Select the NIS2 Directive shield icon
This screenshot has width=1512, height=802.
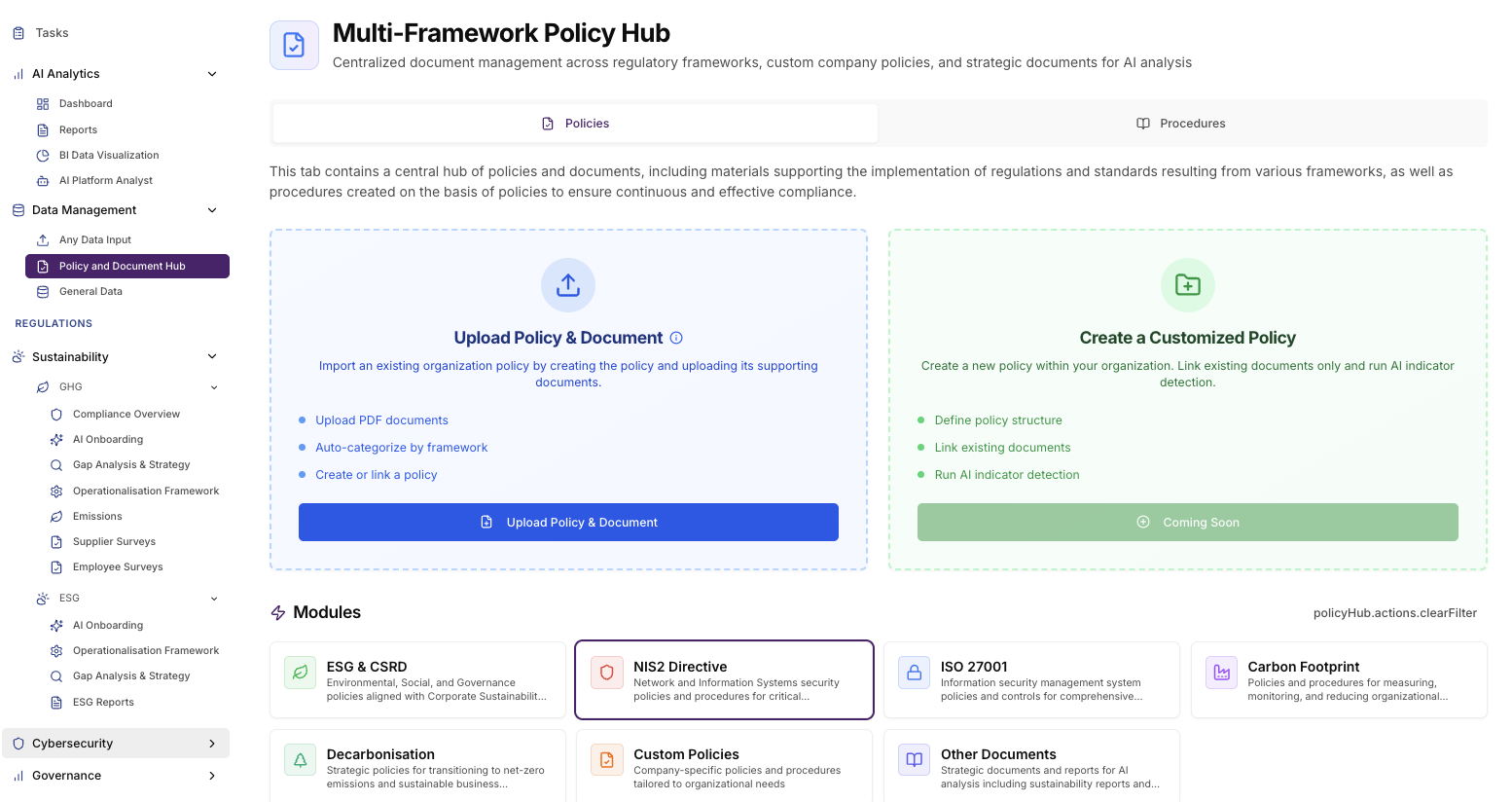point(606,673)
